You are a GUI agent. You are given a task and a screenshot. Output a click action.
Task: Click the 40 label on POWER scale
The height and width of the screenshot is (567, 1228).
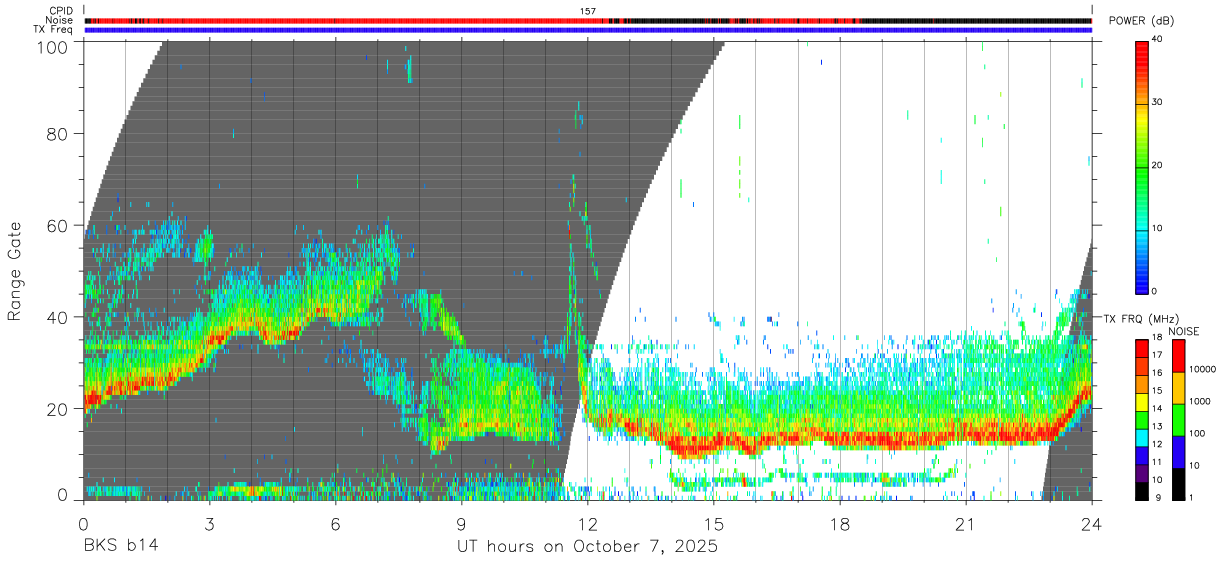pos(1156,40)
